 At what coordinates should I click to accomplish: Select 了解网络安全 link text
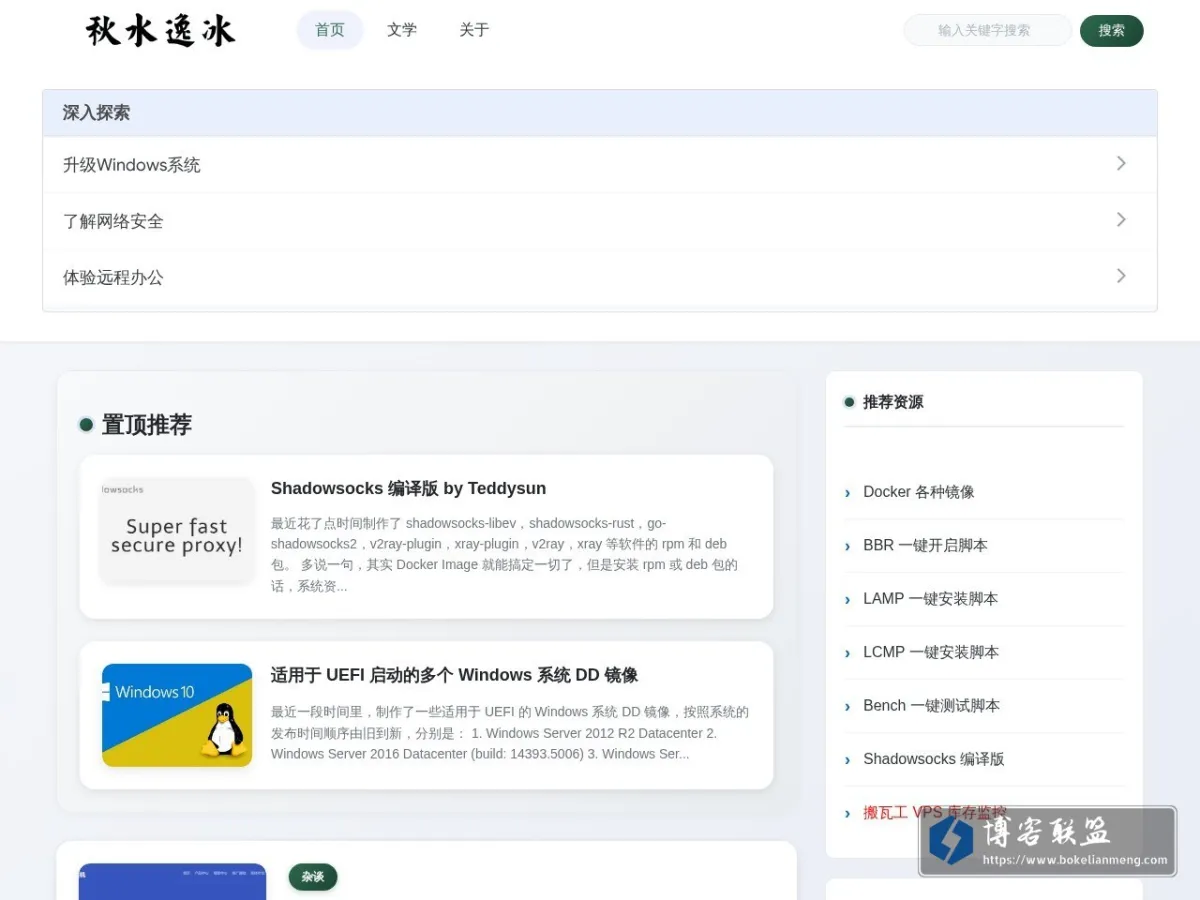[113, 221]
